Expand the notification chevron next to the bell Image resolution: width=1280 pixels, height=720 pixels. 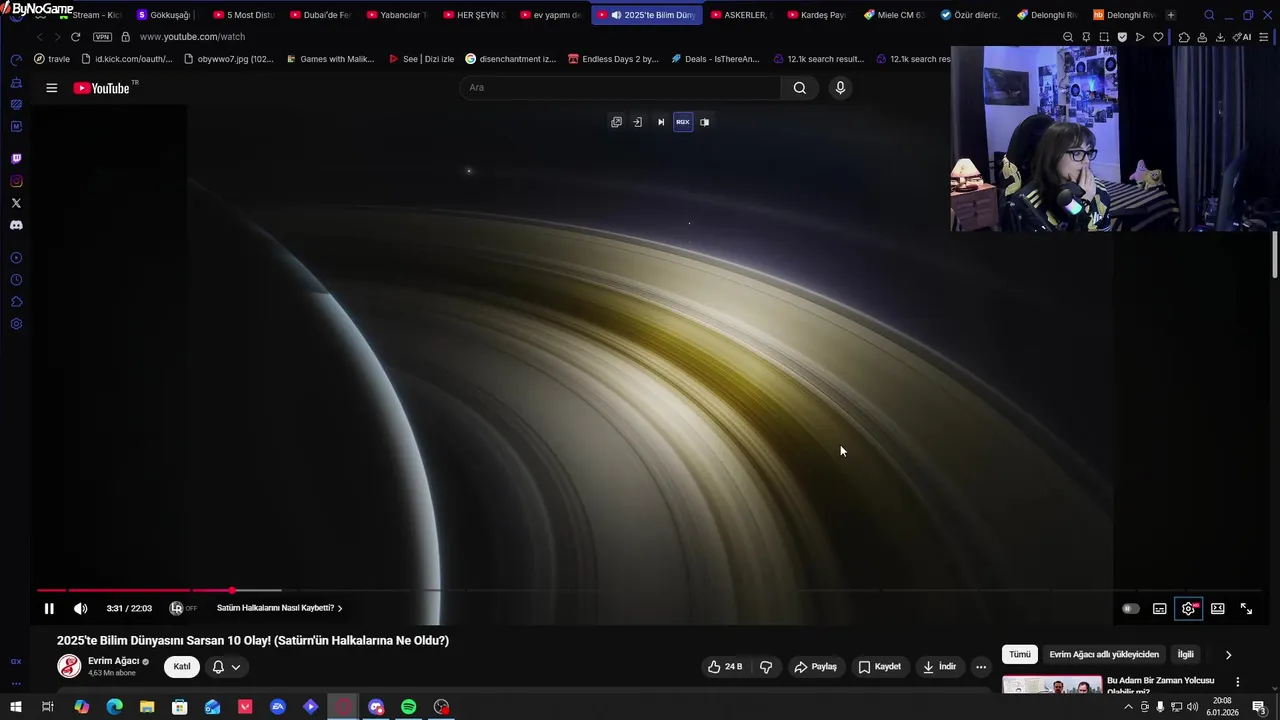click(236, 667)
